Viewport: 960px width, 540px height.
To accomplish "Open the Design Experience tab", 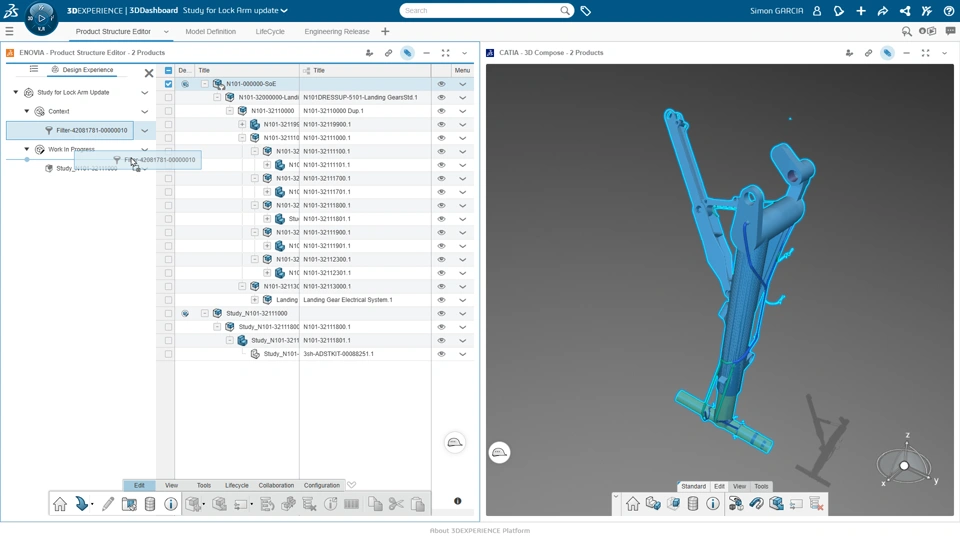I will [82, 70].
